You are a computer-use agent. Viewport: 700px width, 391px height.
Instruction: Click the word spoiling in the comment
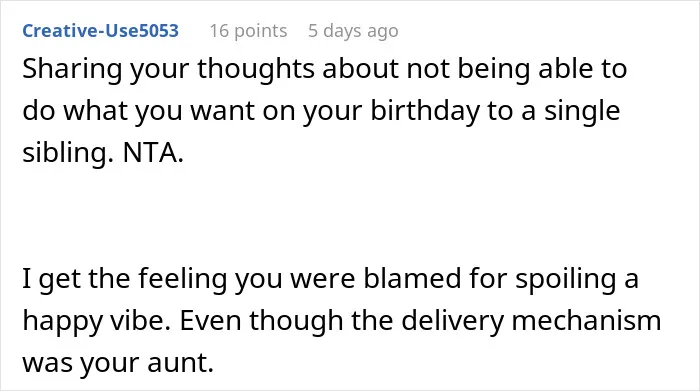[x=565, y=279]
